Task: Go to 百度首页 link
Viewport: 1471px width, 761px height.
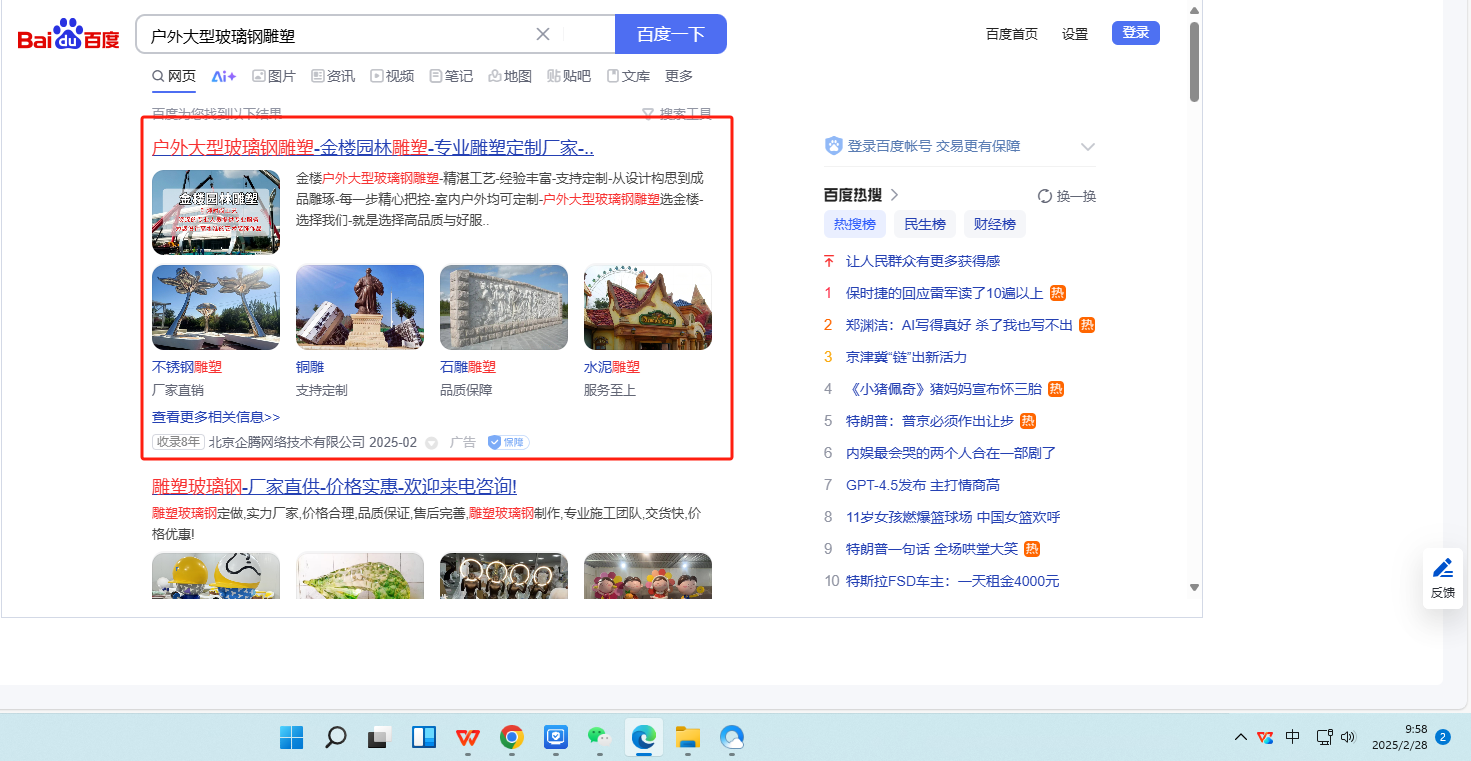Action: pos(1012,34)
